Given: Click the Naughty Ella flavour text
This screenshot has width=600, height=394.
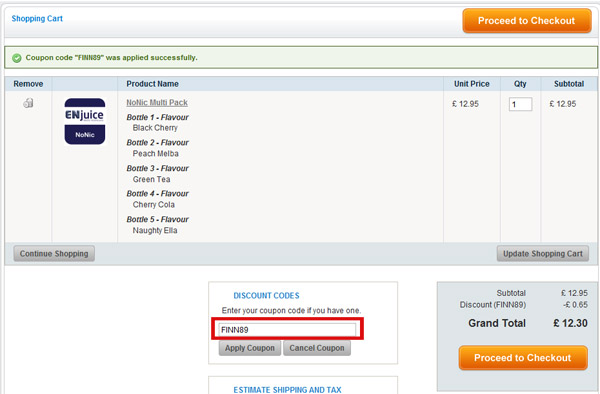Looking at the screenshot, I should click(x=155, y=230).
